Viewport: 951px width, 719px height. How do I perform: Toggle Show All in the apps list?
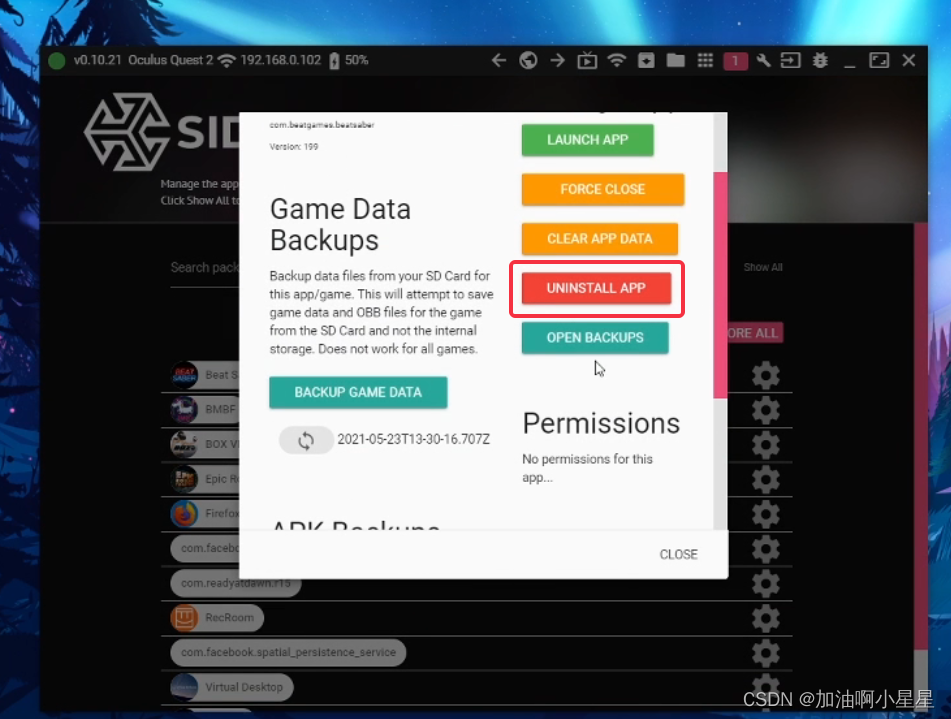[763, 268]
